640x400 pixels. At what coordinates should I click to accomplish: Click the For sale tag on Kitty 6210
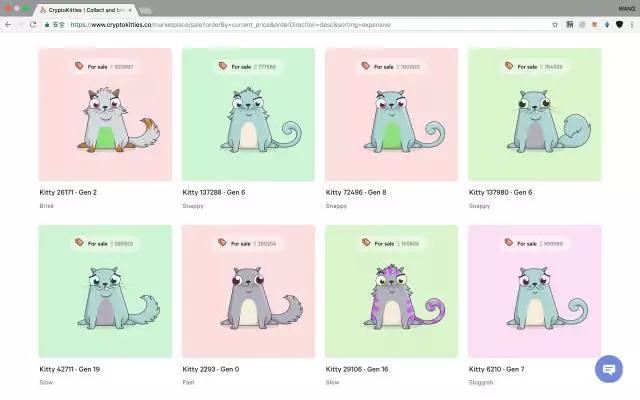(534, 243)
